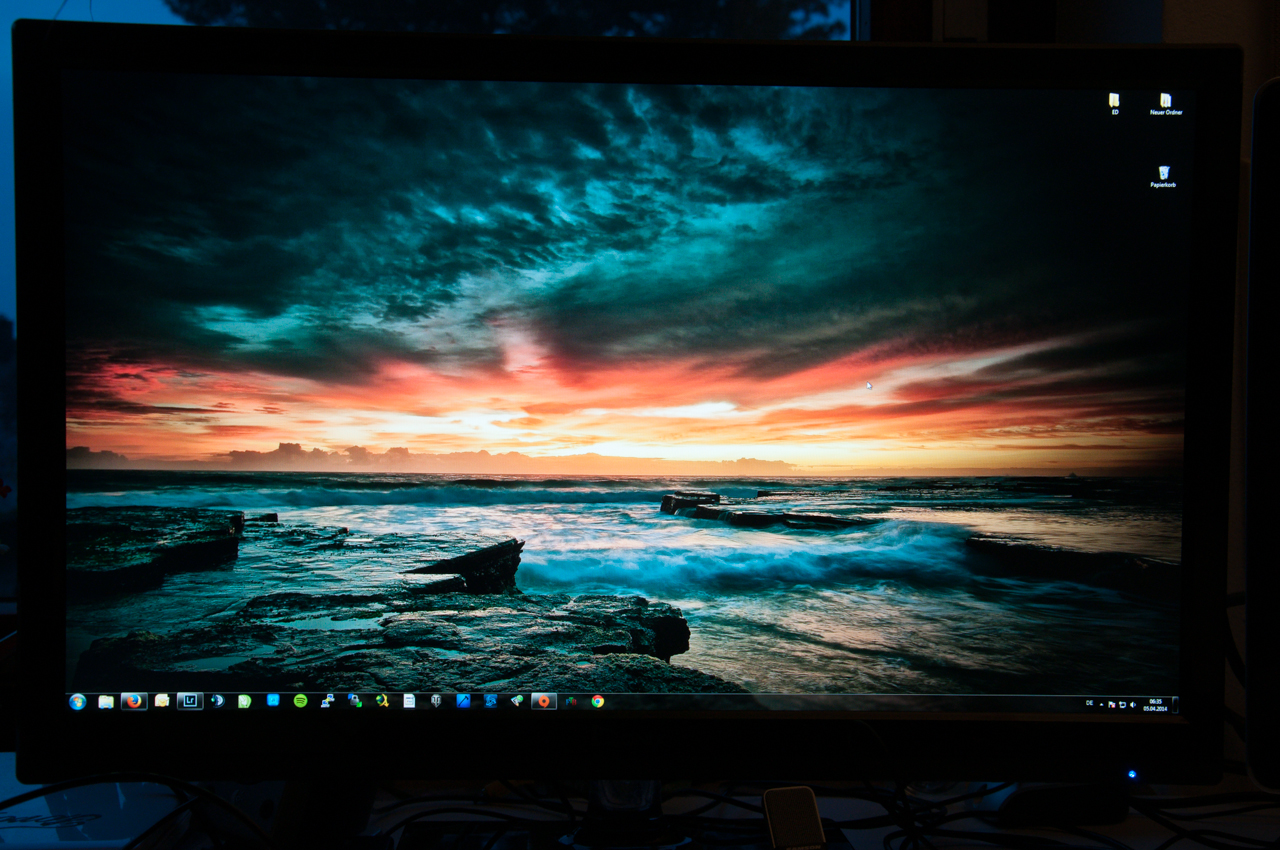Click the Show Desktop button
The height and width of the screenshot is (850, 1280).
1175,705
